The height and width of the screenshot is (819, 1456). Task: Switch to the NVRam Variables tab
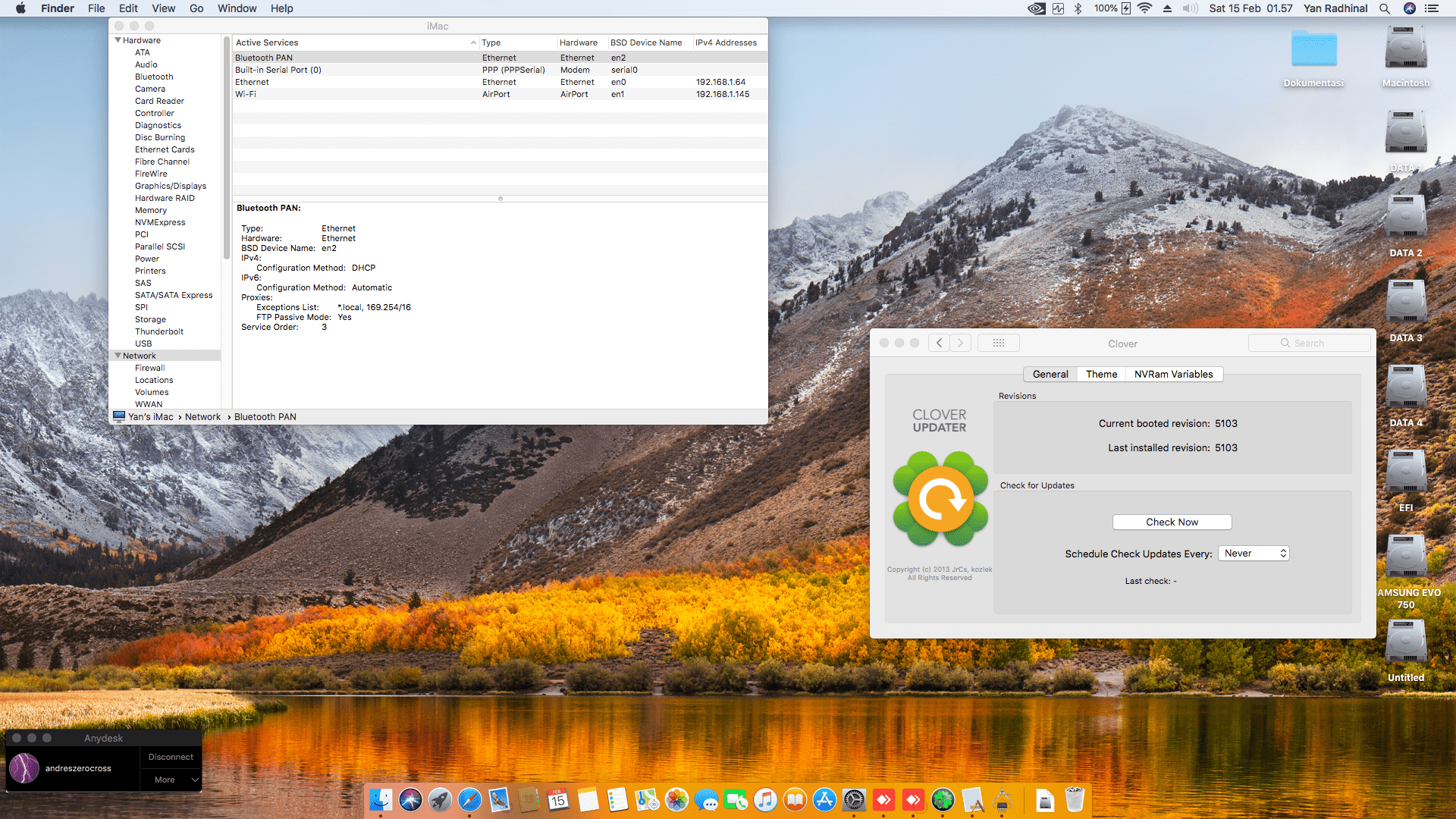click(1173, 375)
